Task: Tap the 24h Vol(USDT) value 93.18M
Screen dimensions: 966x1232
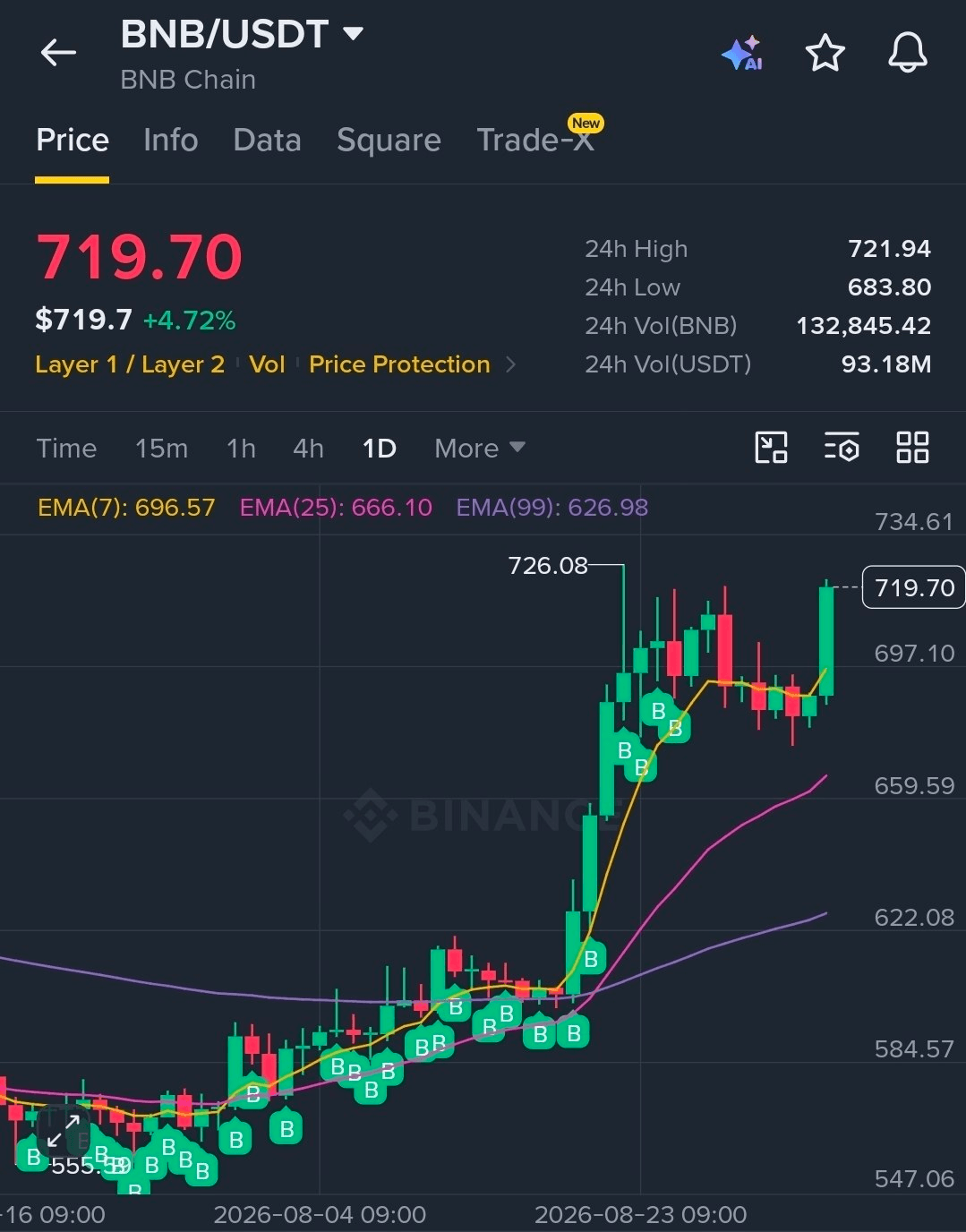Action: click(x=886, y=364)
